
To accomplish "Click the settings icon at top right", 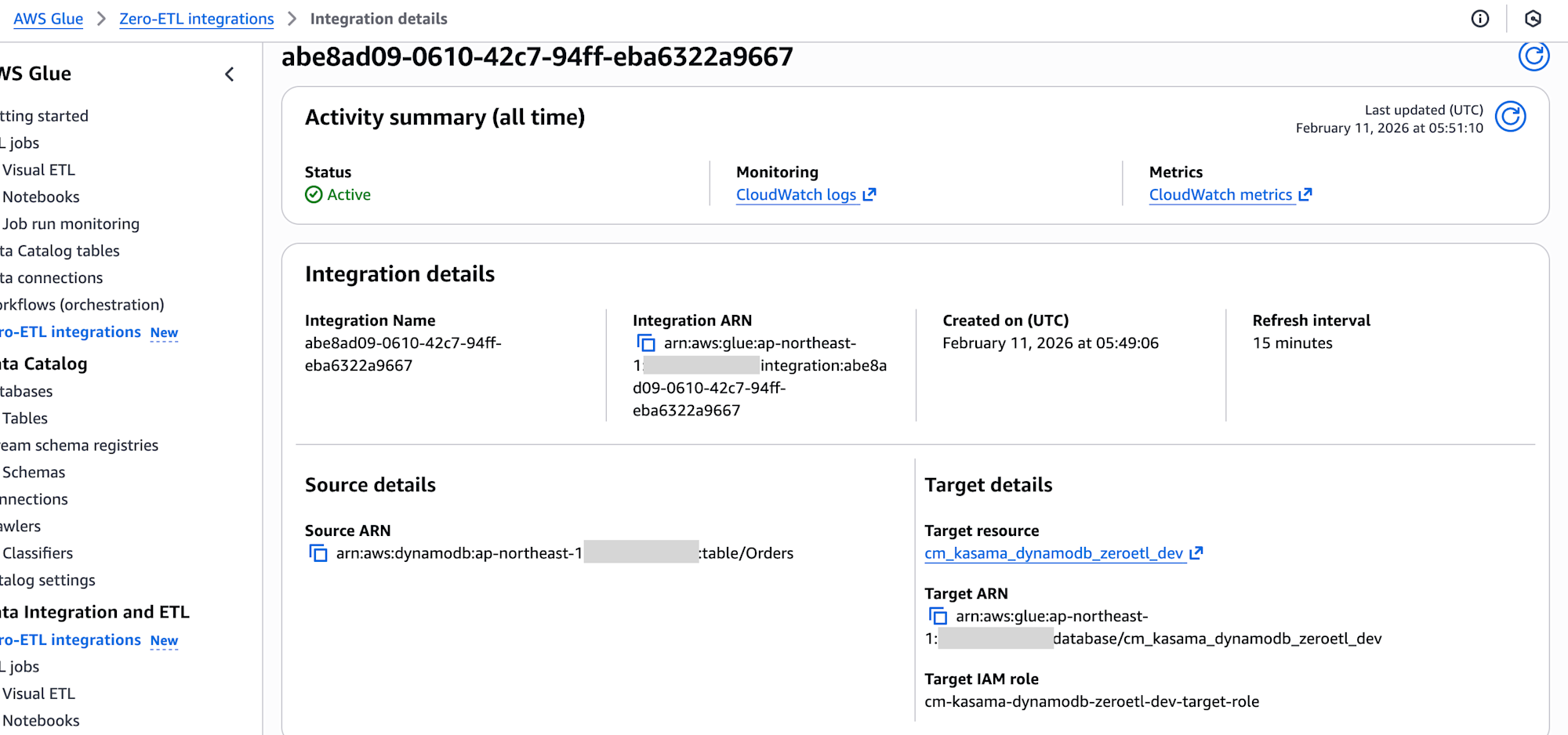I will coord(1533,18).
